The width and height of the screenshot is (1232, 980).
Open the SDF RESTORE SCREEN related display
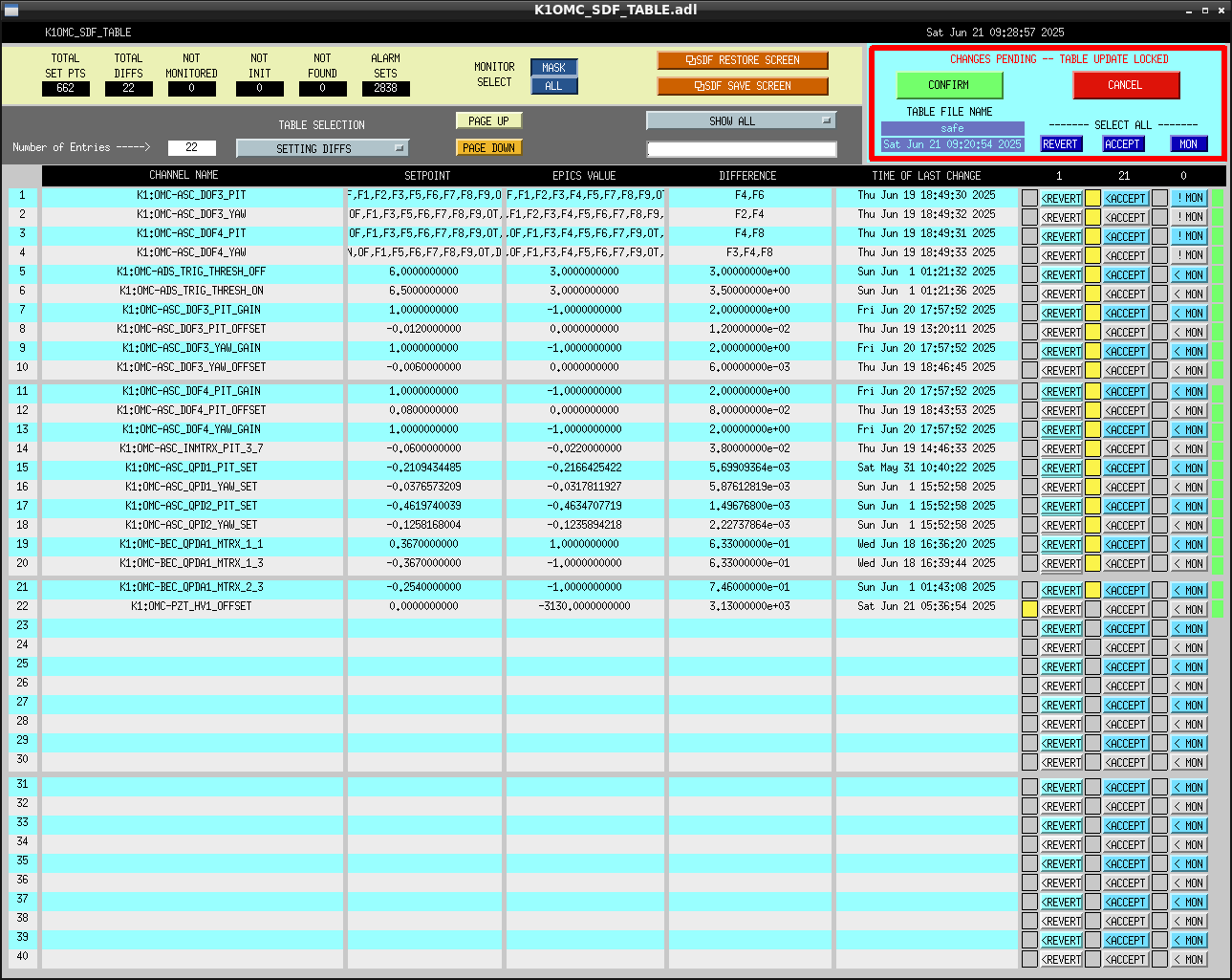743,60
